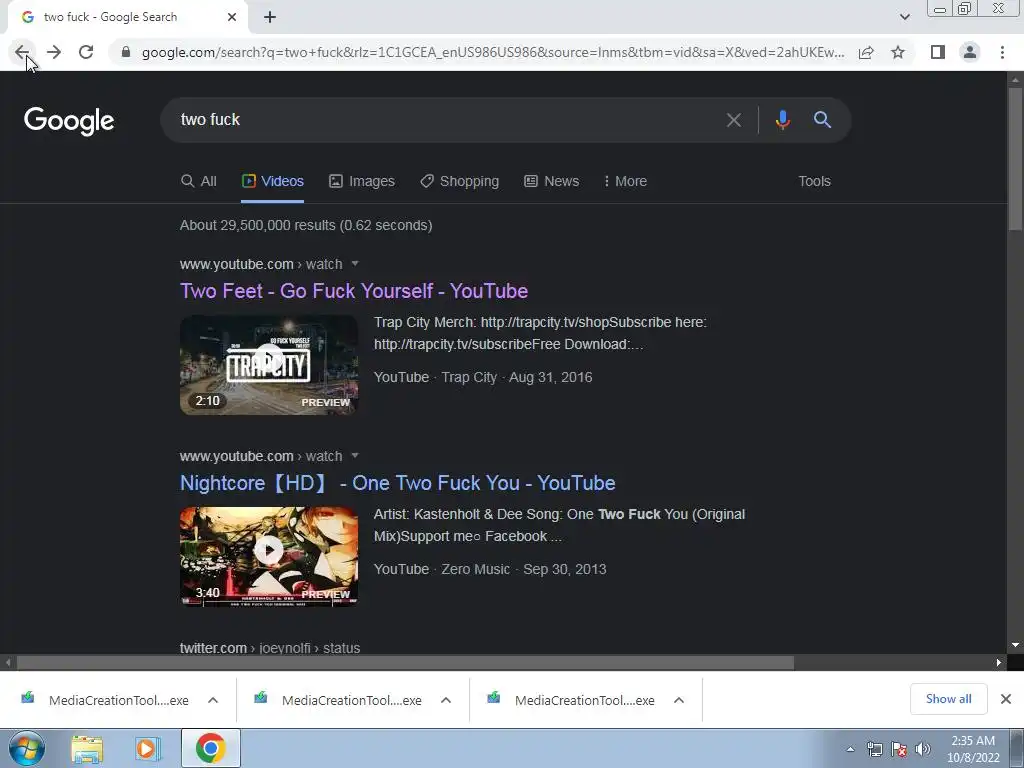Open the tab search chevron in the title bar
Screen dimensions: 1024x768
[904, 17]
